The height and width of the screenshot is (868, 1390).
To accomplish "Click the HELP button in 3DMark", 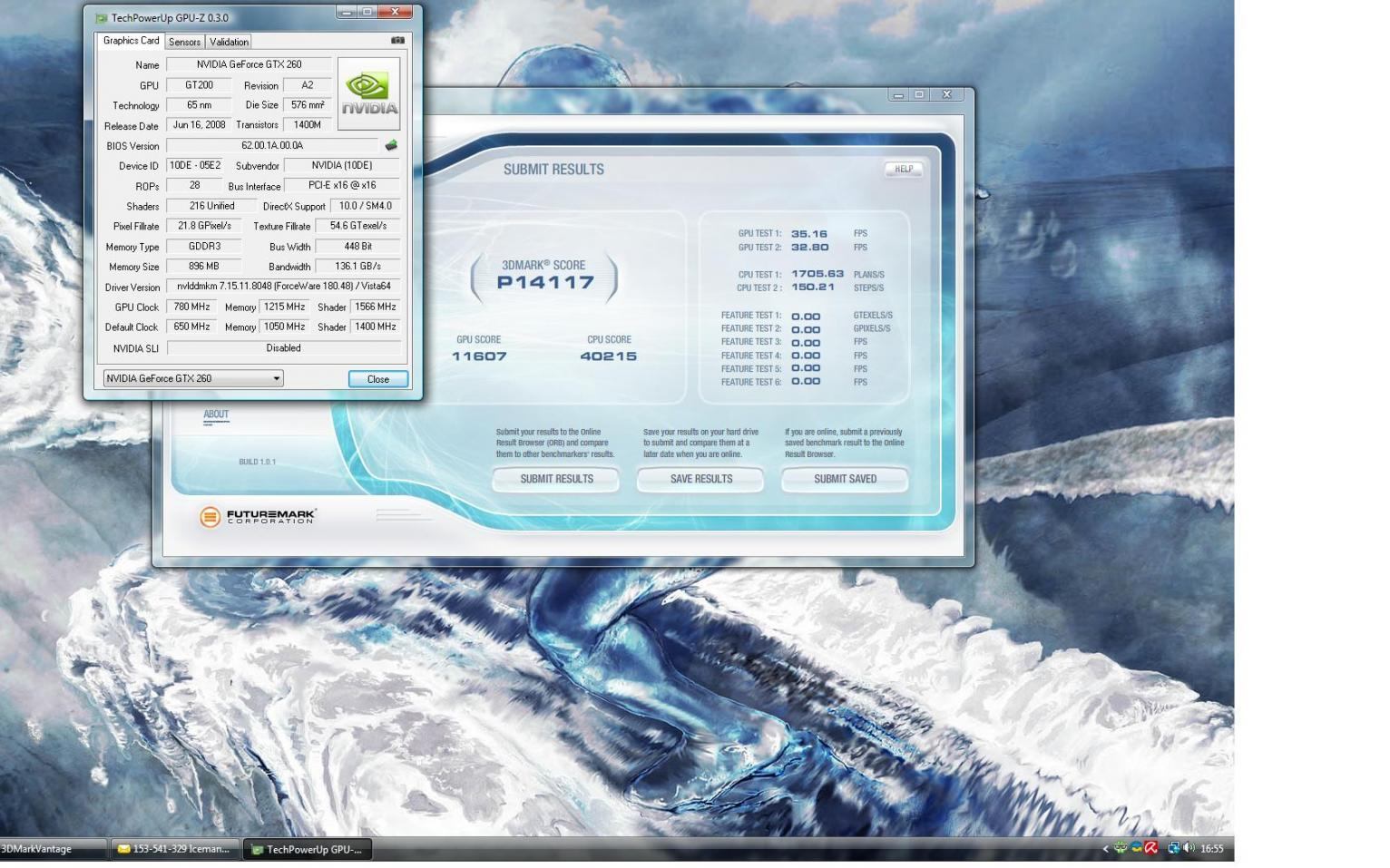I will tap(904, 169).
